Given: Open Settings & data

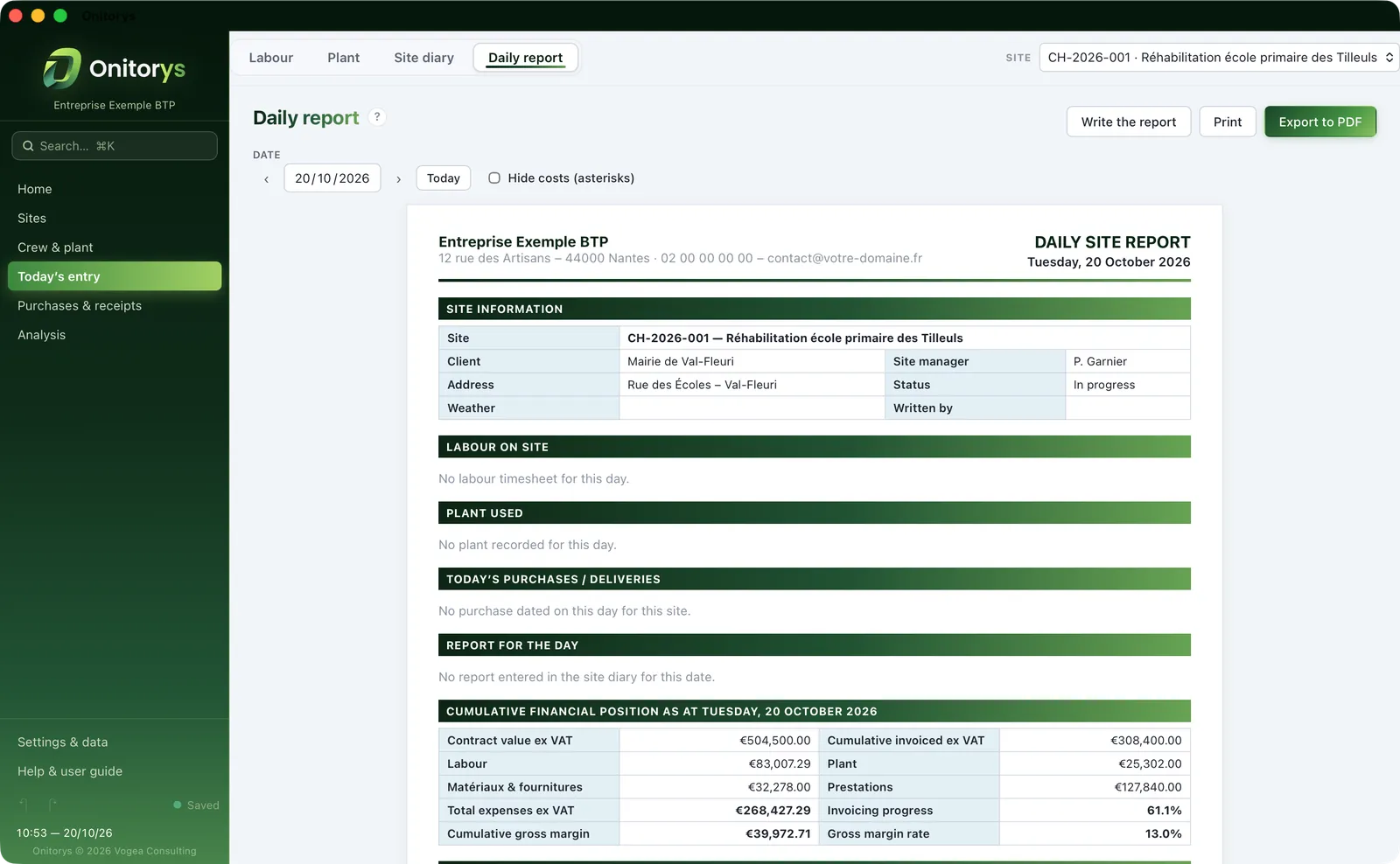Looking at the screenshot, I should [x=115, y=742].
